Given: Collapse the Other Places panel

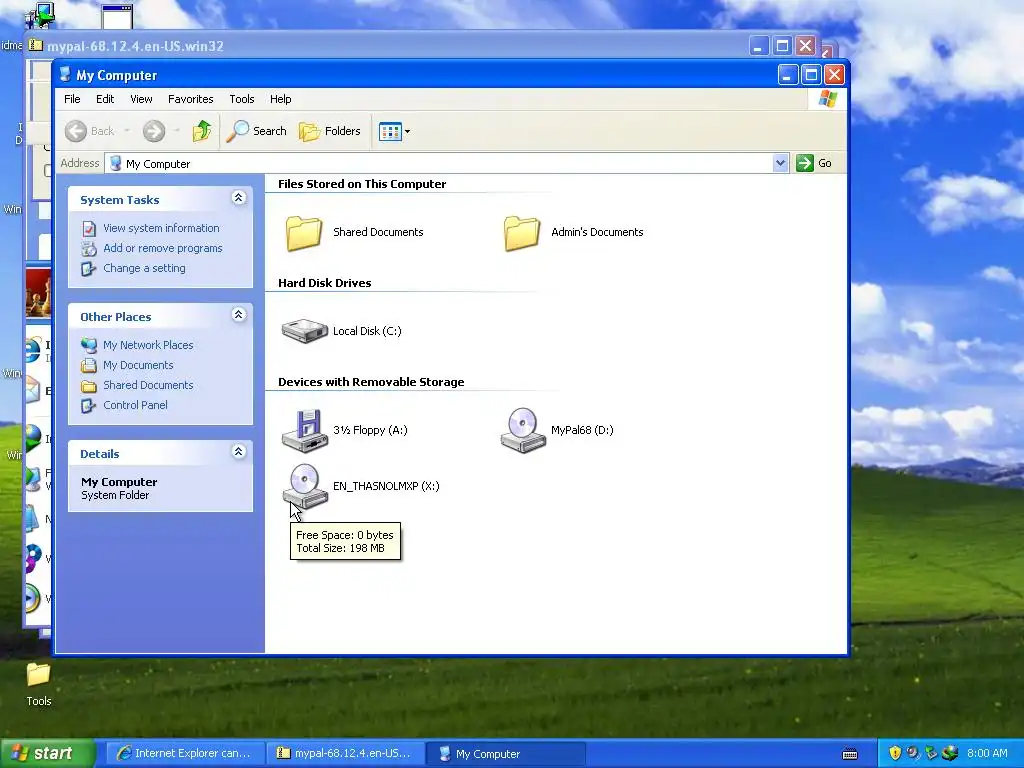Looking at the screenshot, I should point(239,315).
